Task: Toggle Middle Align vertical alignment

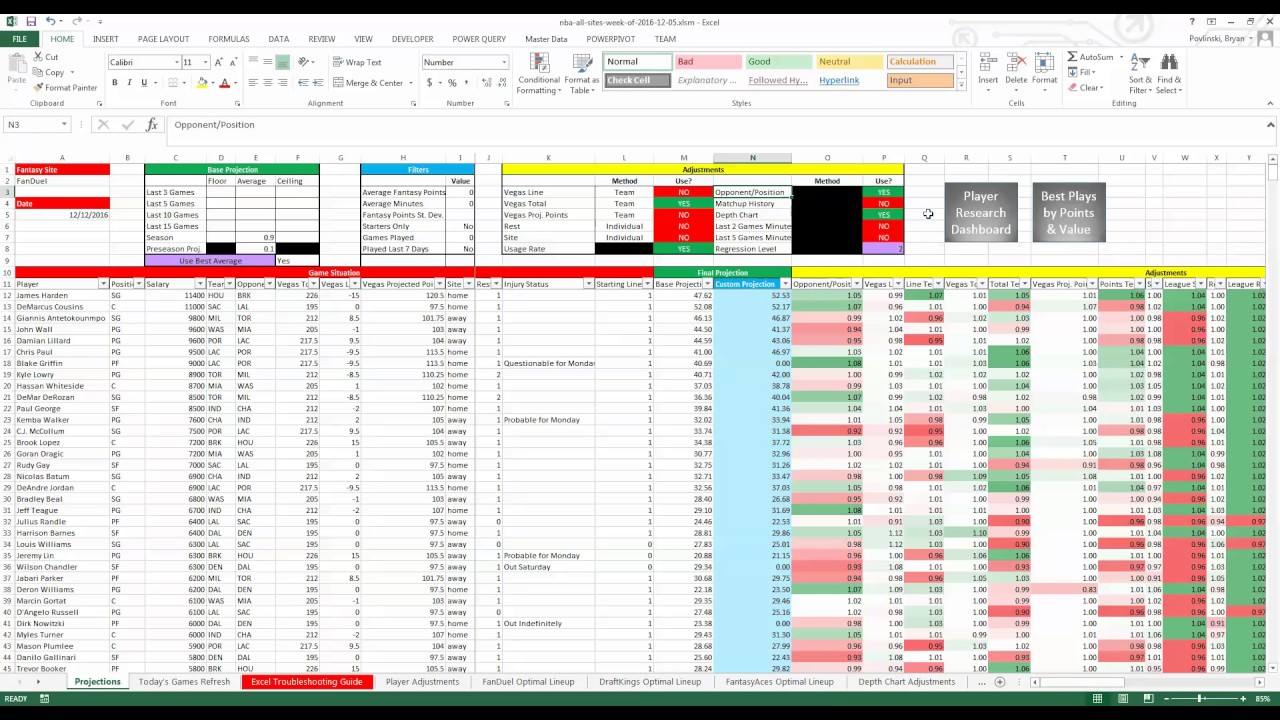Action: (268, 62)
